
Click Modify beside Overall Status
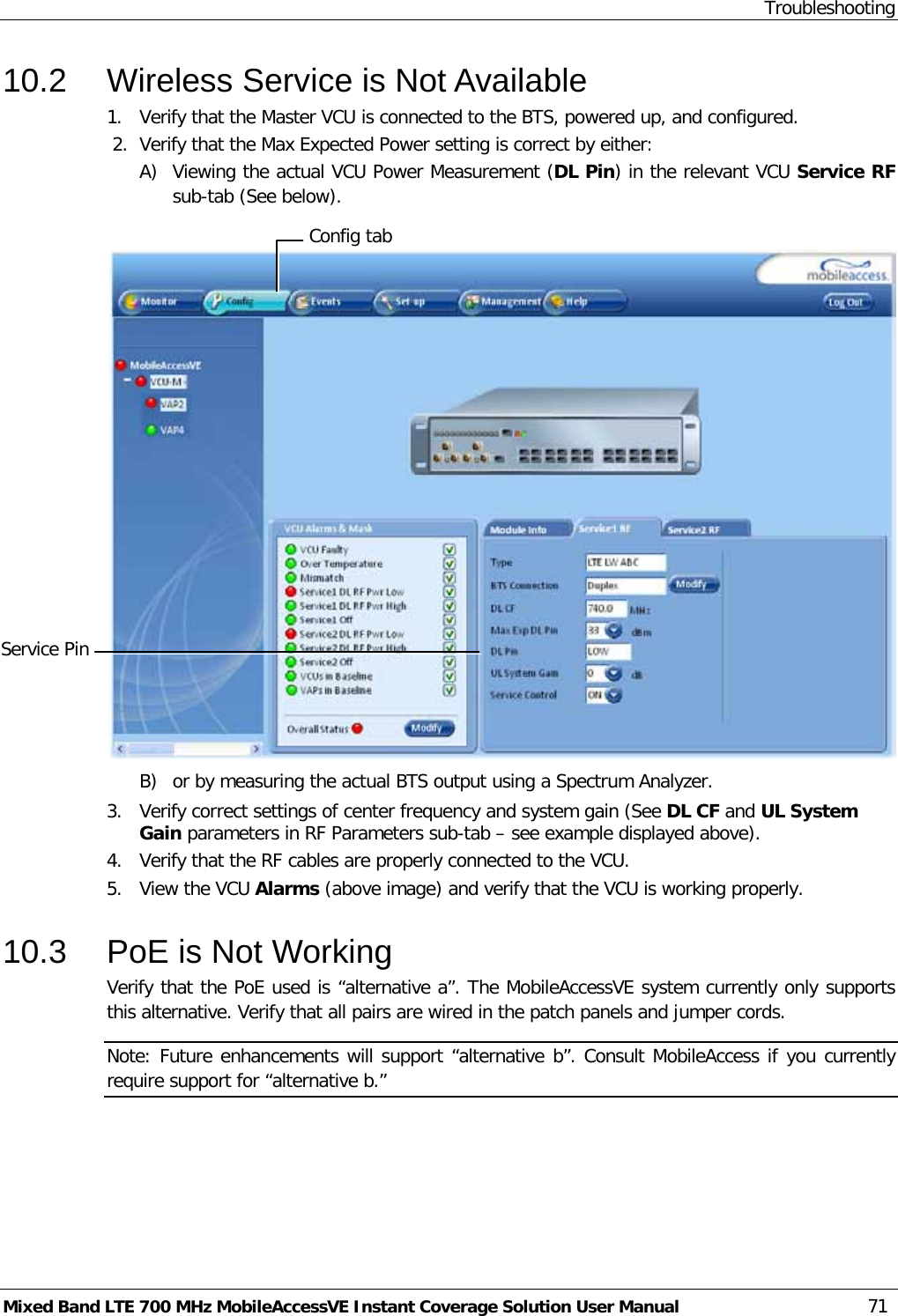[x=429, y=728]
